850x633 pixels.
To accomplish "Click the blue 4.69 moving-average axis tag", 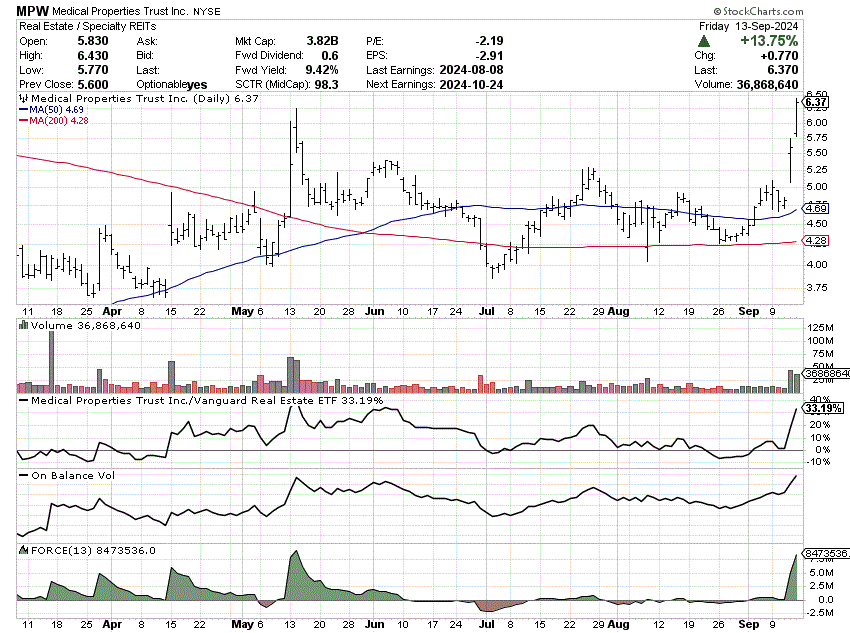I will 816,208.
